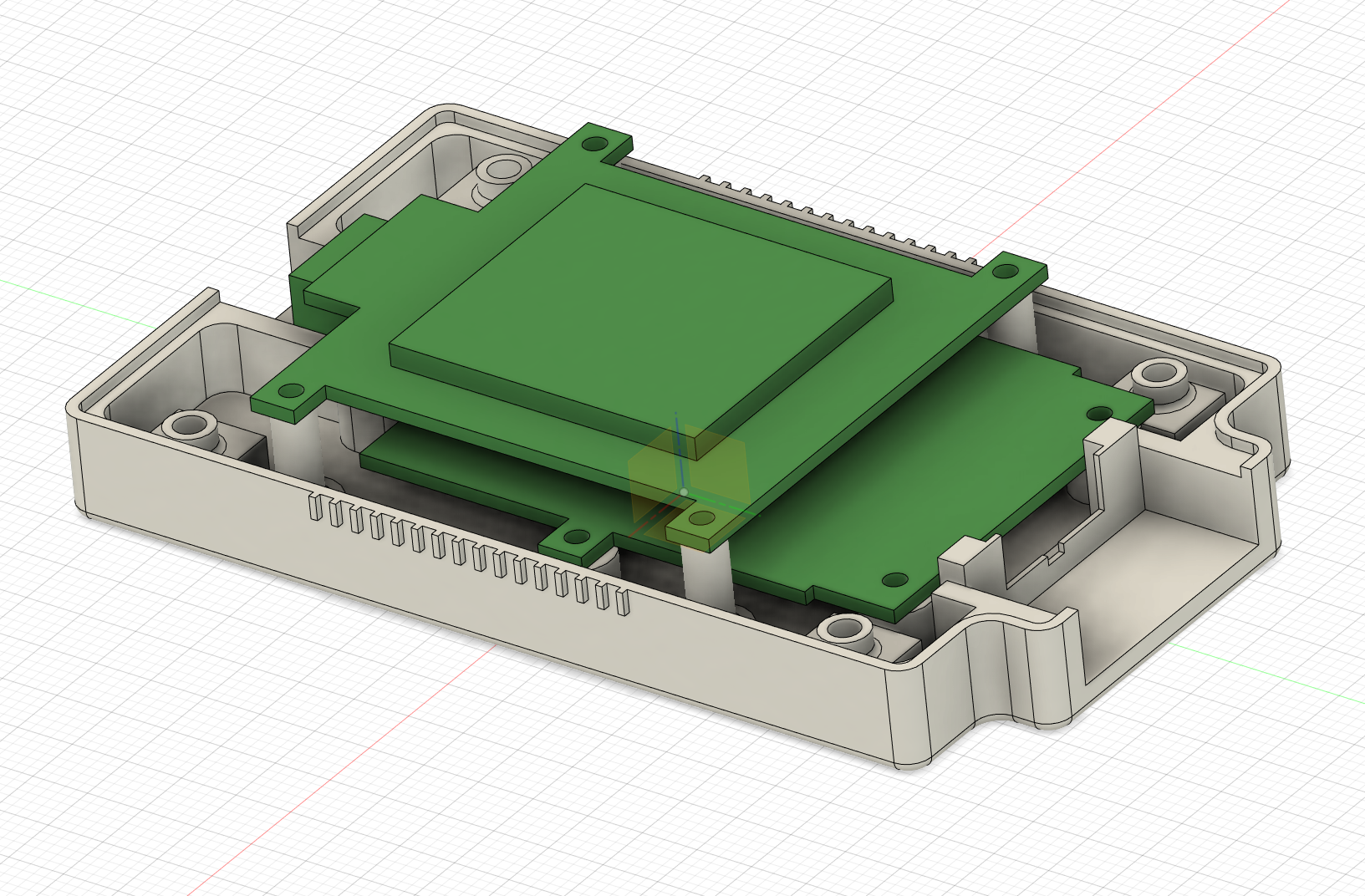Select the upper PCB's right tab mounting hole
Screen dimensions: 1365x896
pyautogui.click(x=1004, y=271)
